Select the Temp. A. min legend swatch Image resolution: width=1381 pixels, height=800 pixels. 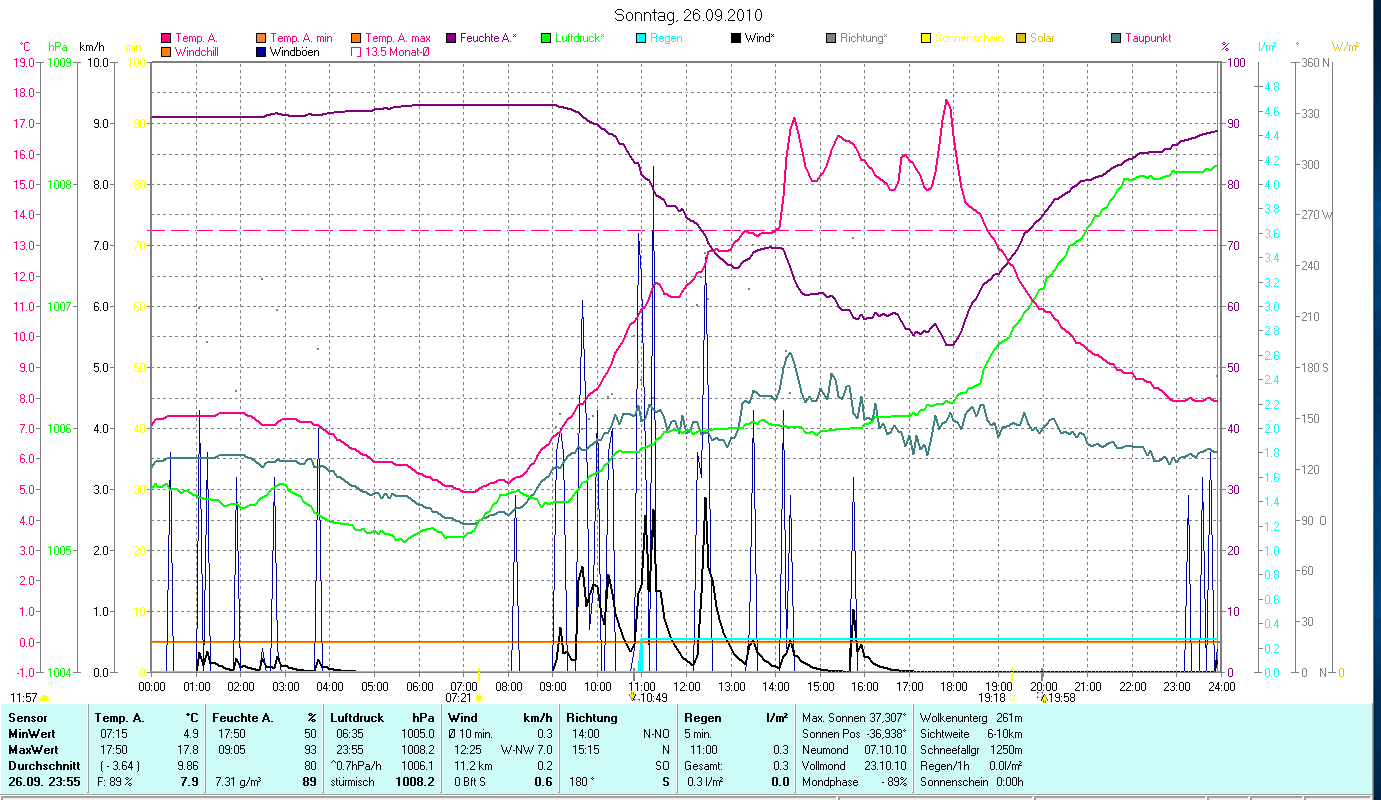[x=261, y=38]
